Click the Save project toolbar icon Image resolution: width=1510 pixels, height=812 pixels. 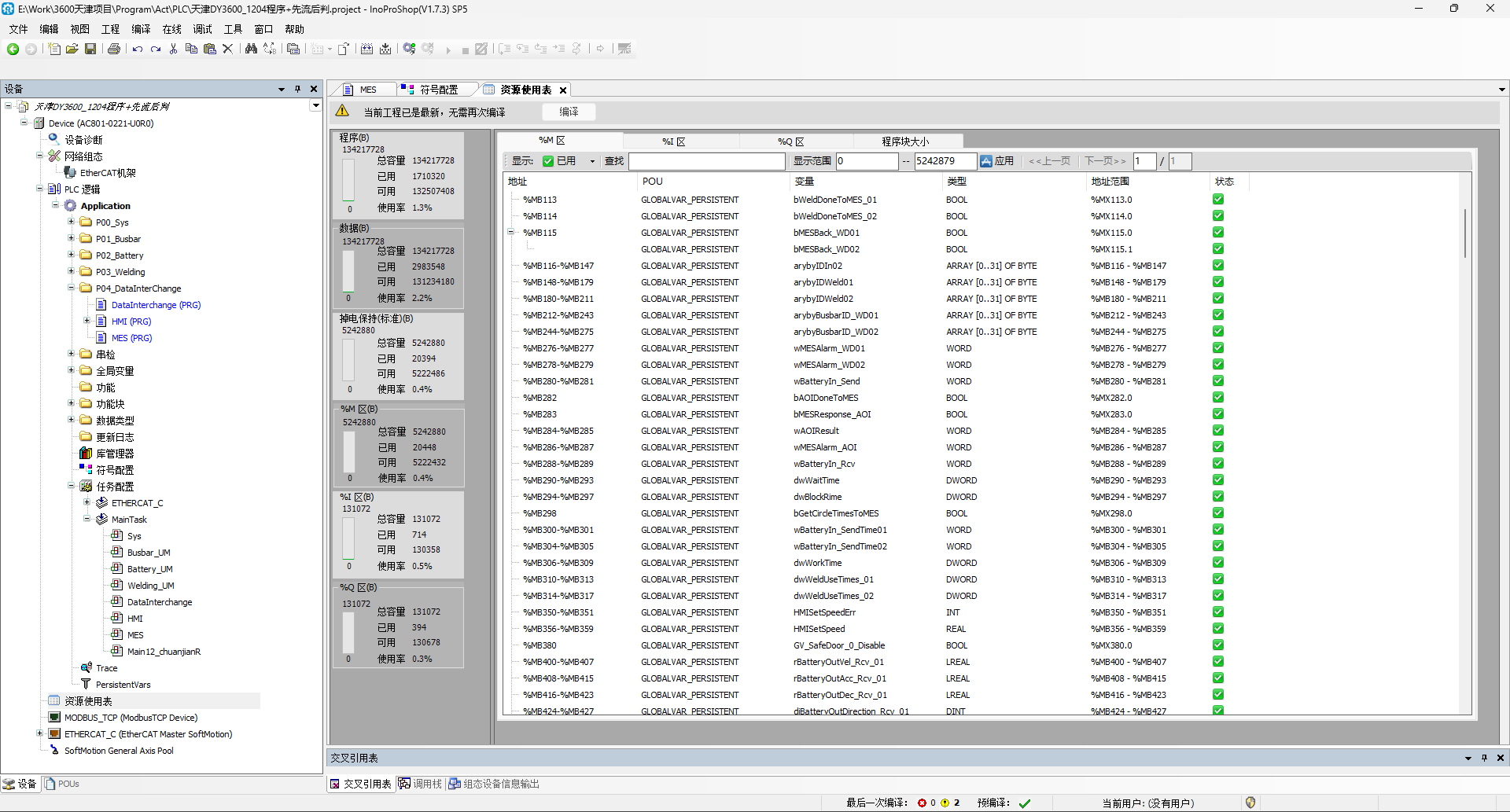coord(90,49)
